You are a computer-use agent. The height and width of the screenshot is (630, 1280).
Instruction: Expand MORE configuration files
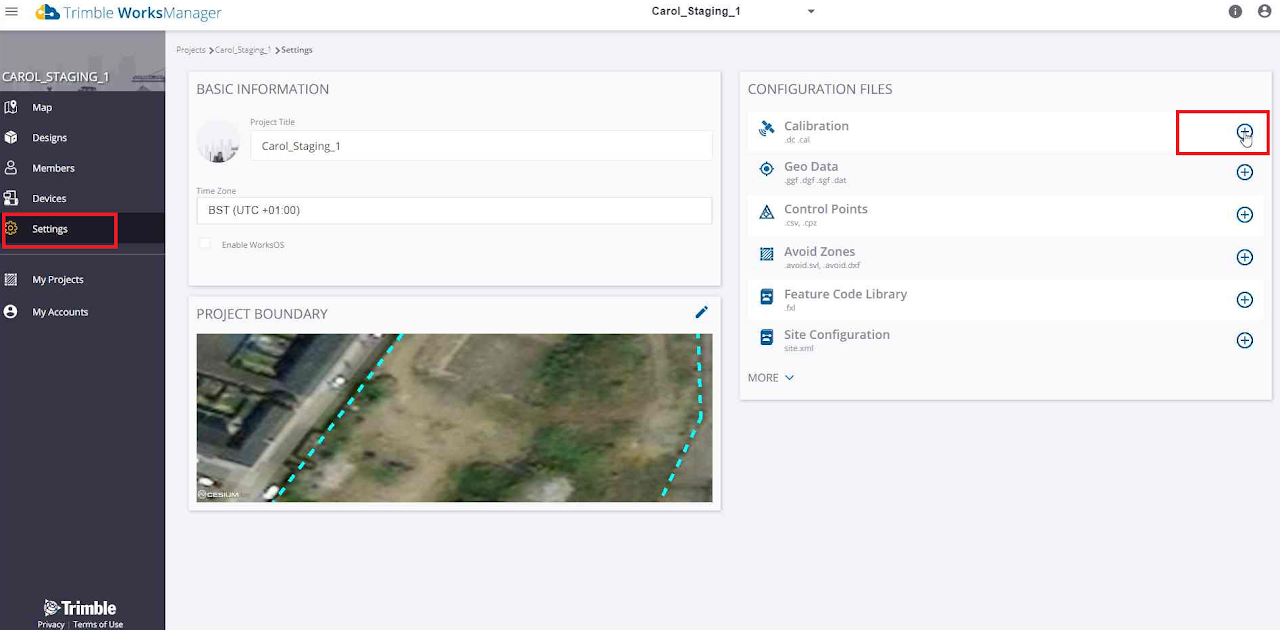coord(771,378)
